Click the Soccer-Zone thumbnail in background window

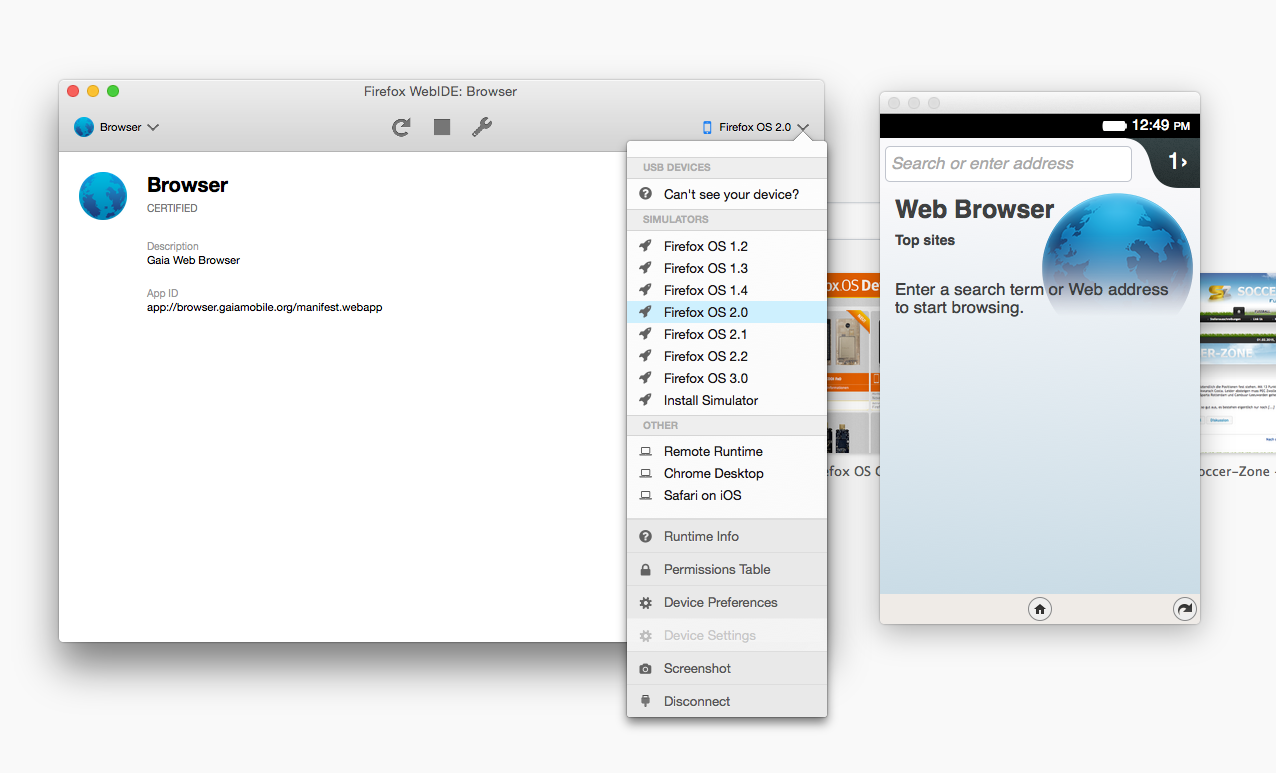(x=1238, y=365)
